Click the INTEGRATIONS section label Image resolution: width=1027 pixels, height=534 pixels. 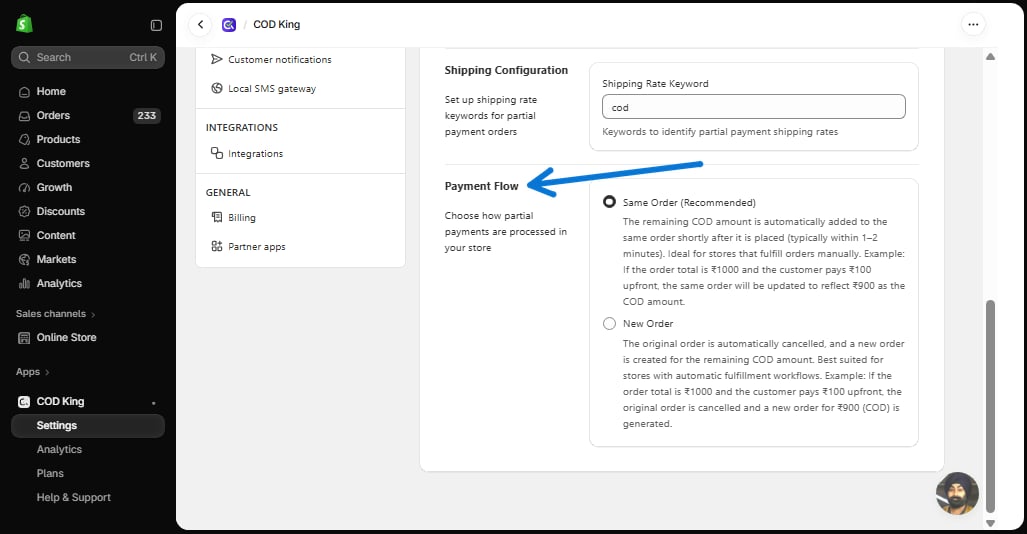coord(242,128)
